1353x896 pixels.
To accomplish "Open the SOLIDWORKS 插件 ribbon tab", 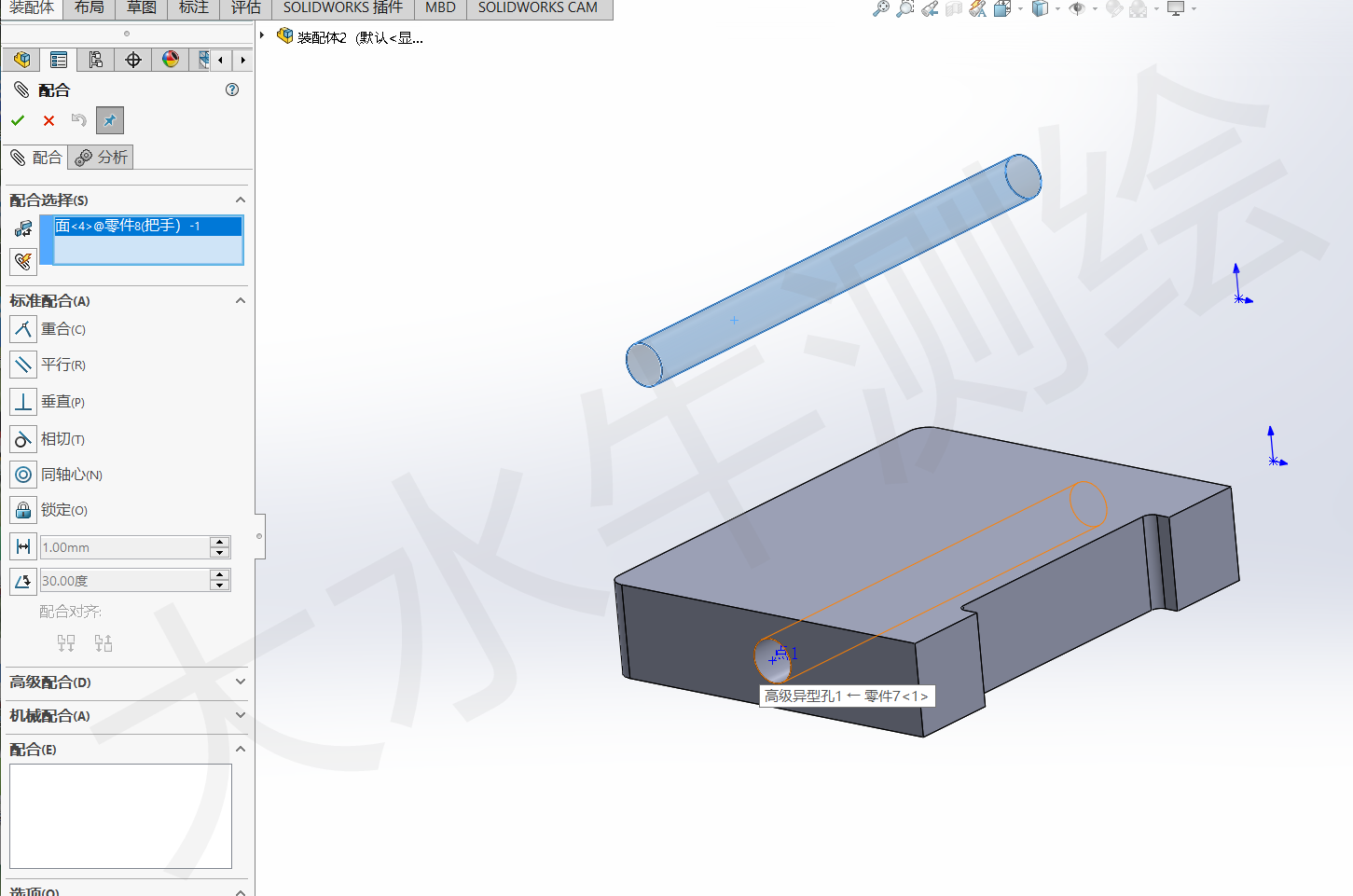I will 343,8.
